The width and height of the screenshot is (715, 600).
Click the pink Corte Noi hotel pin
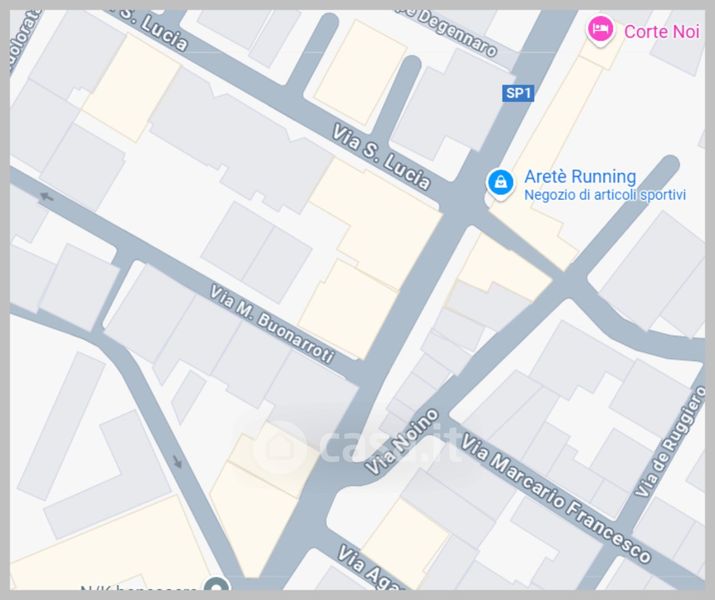click(600, 29)
